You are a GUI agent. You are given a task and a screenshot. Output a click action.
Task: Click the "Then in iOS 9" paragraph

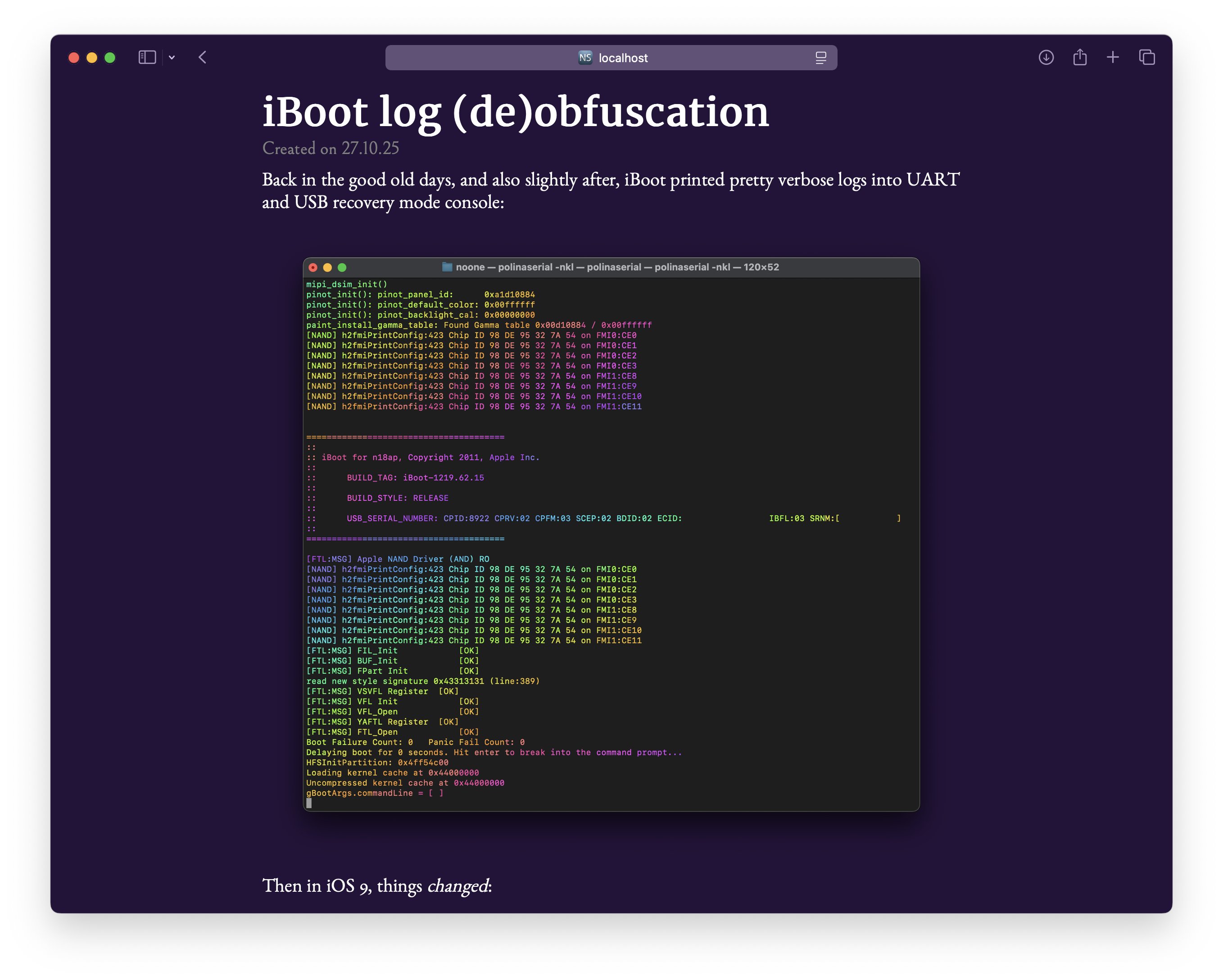tap(376, 885)
